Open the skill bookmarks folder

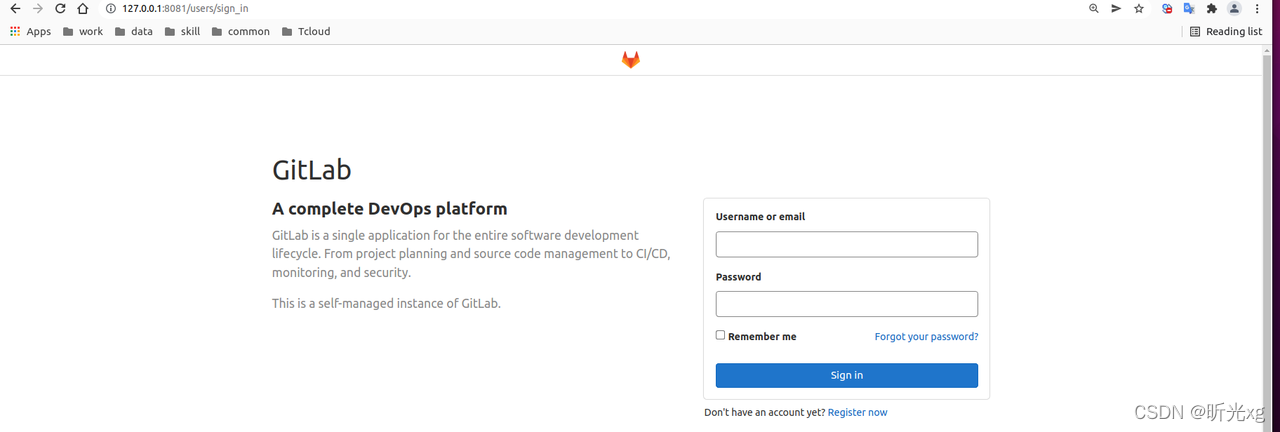pos(182,31)
